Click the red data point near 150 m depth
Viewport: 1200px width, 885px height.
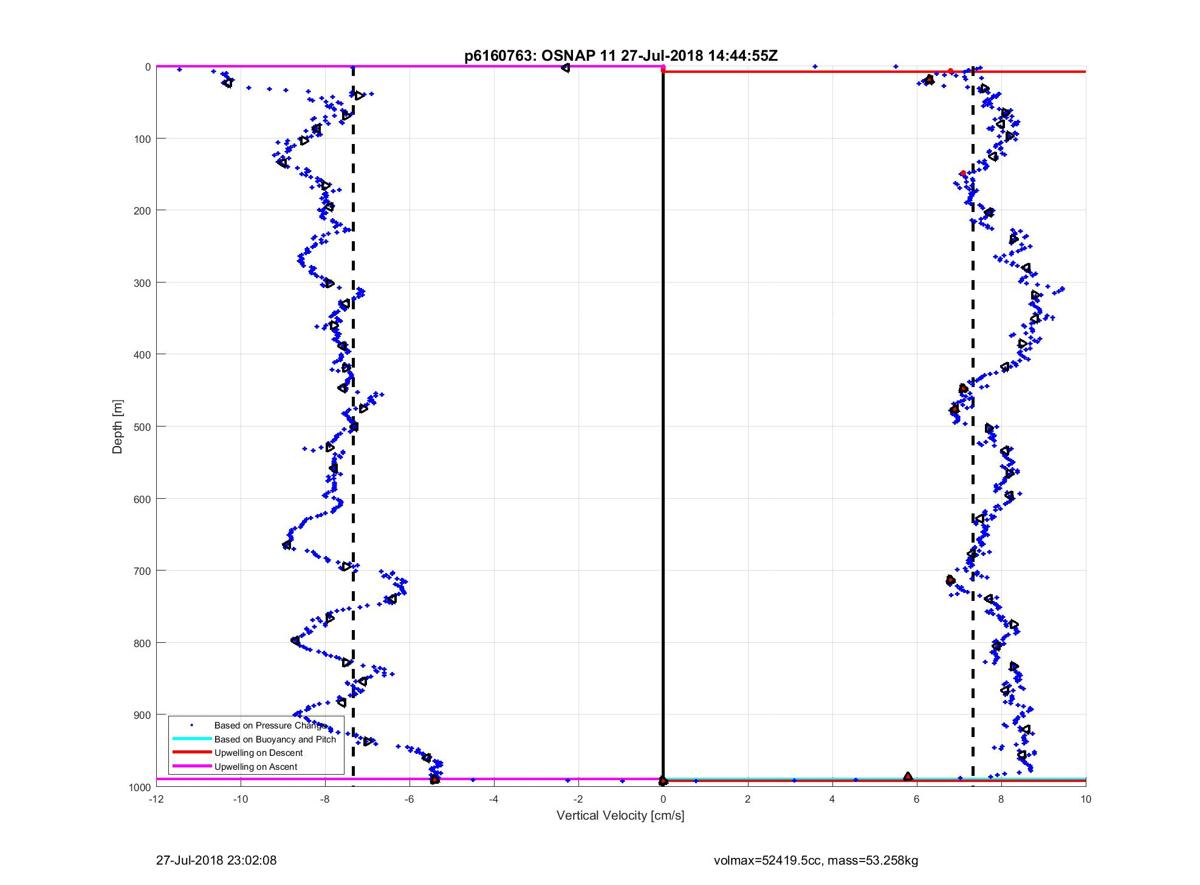pos(963,173)
